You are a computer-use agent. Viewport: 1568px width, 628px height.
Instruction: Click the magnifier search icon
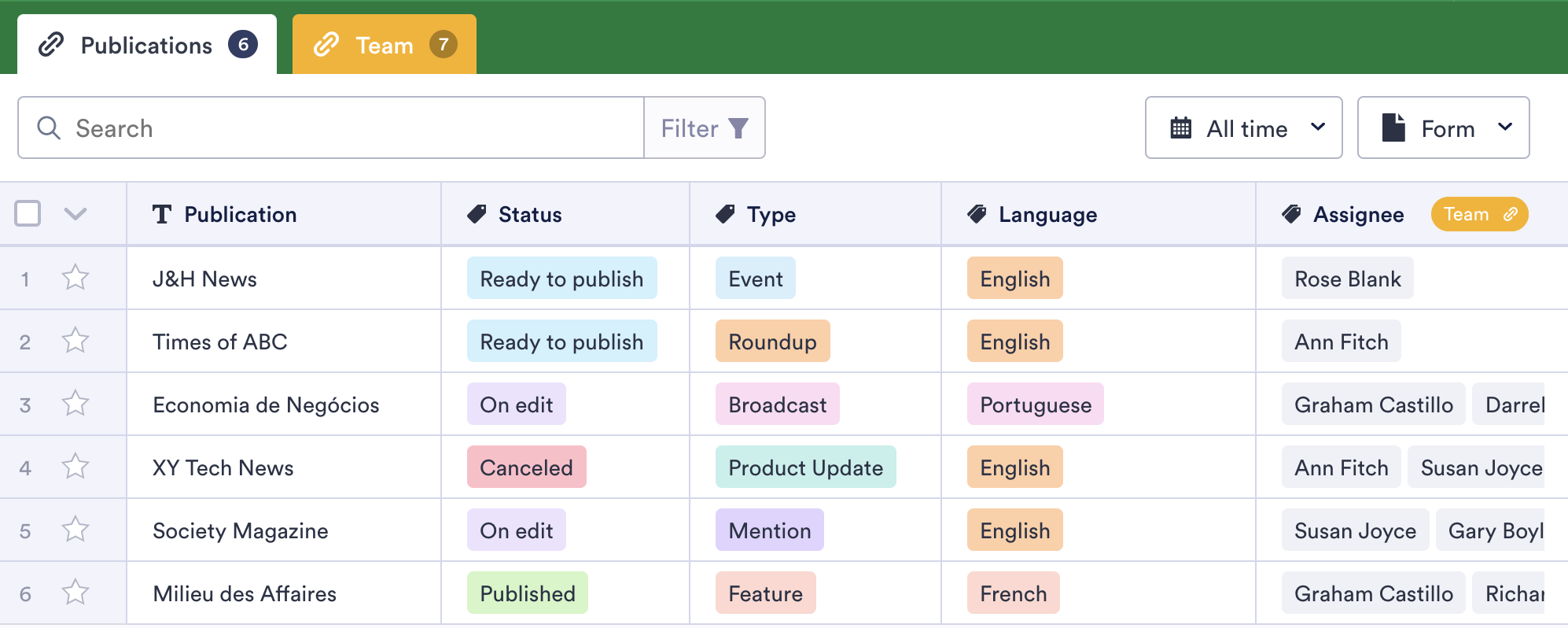point(49,128)
